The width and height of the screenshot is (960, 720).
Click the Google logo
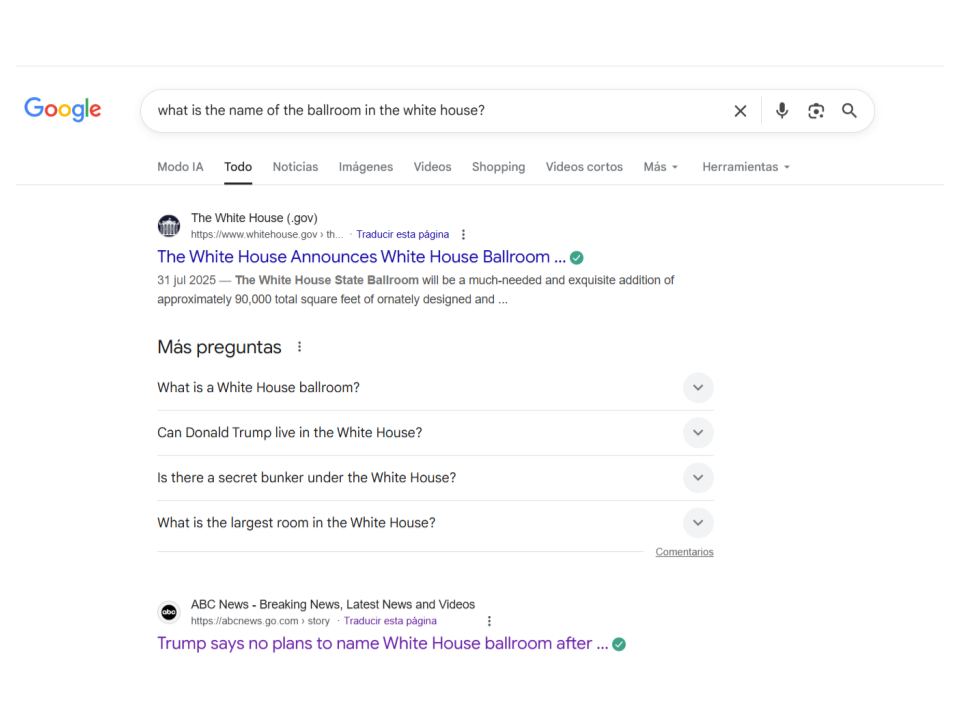coord(63,110)
